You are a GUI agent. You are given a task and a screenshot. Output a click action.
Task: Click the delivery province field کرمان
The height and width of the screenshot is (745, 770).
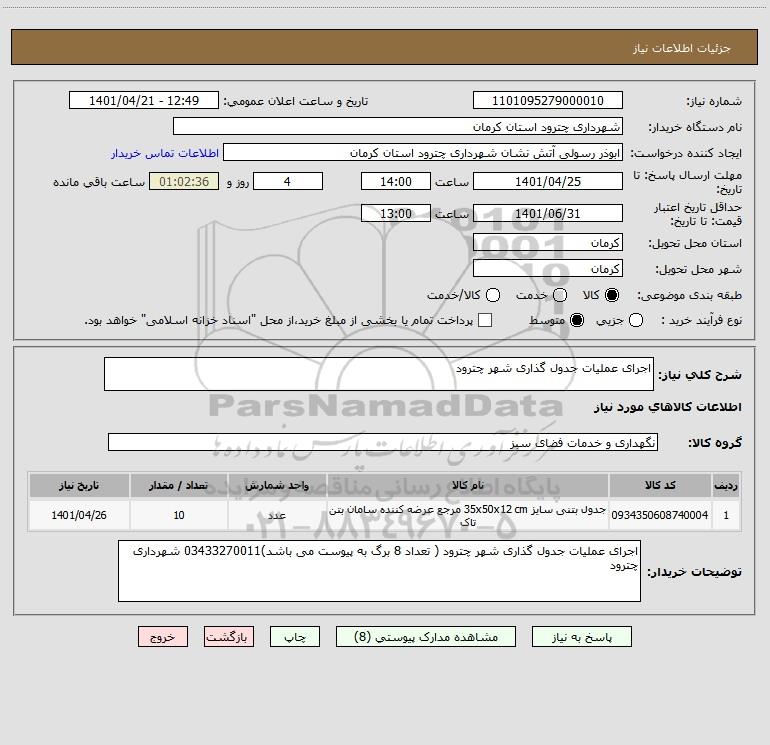548,242
